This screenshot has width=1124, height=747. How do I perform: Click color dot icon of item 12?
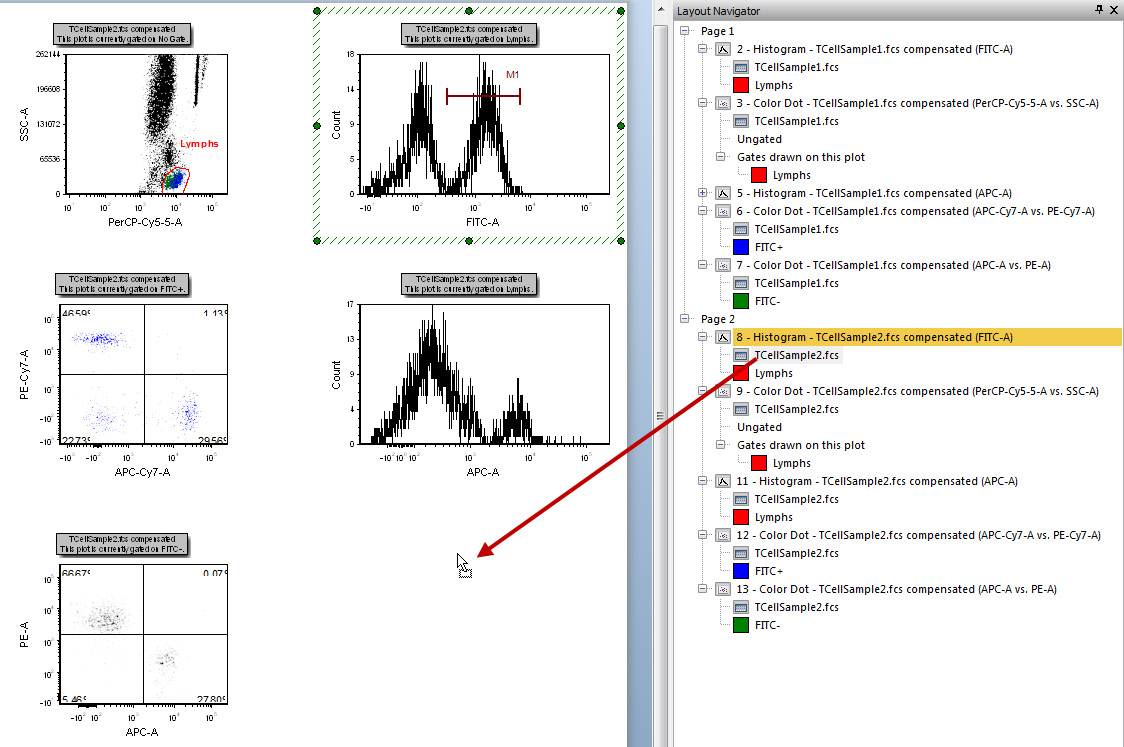(723, 535)
